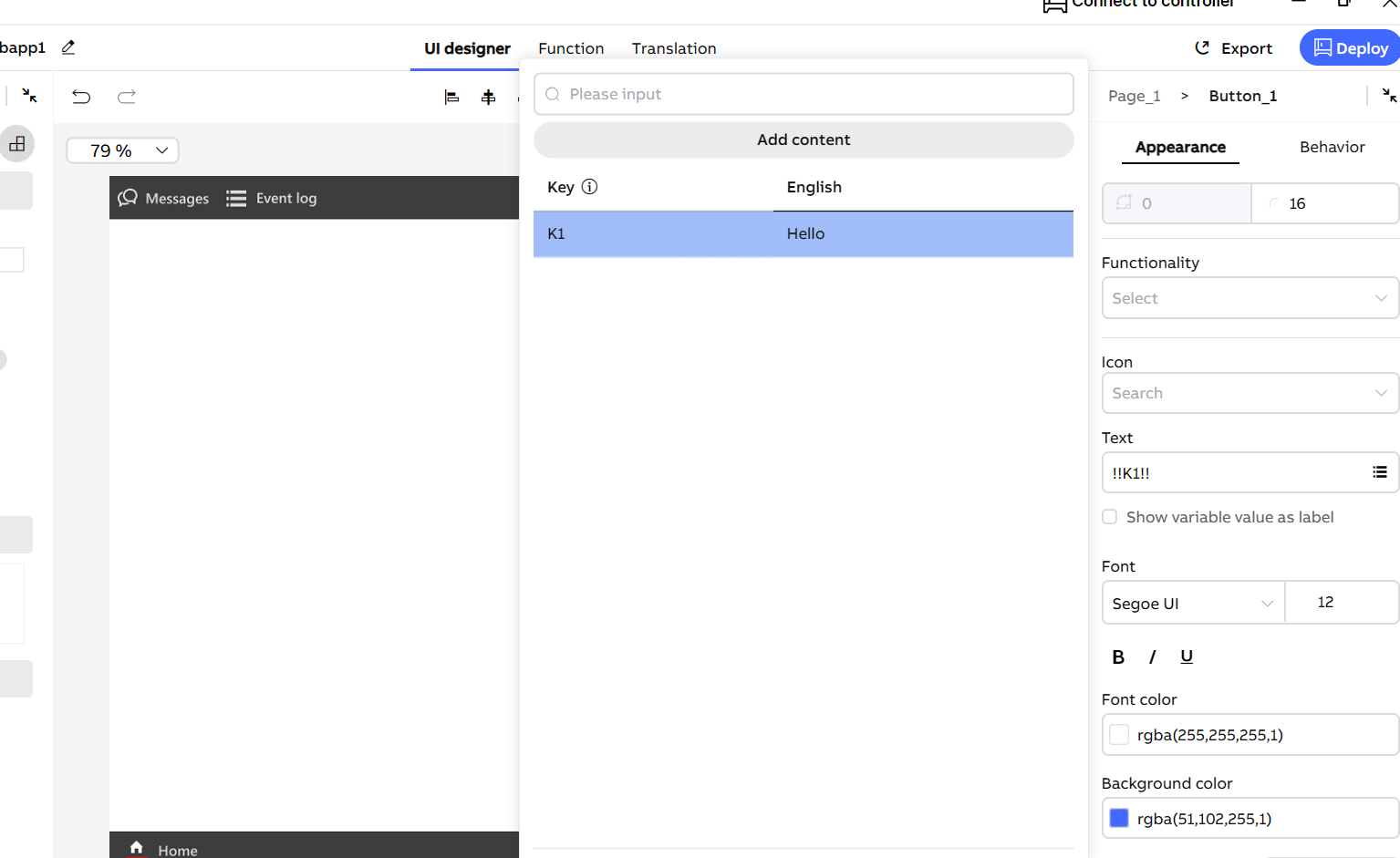The image size is (1400, 858).
Task: Click the Add content button
Action: point(803,140)
